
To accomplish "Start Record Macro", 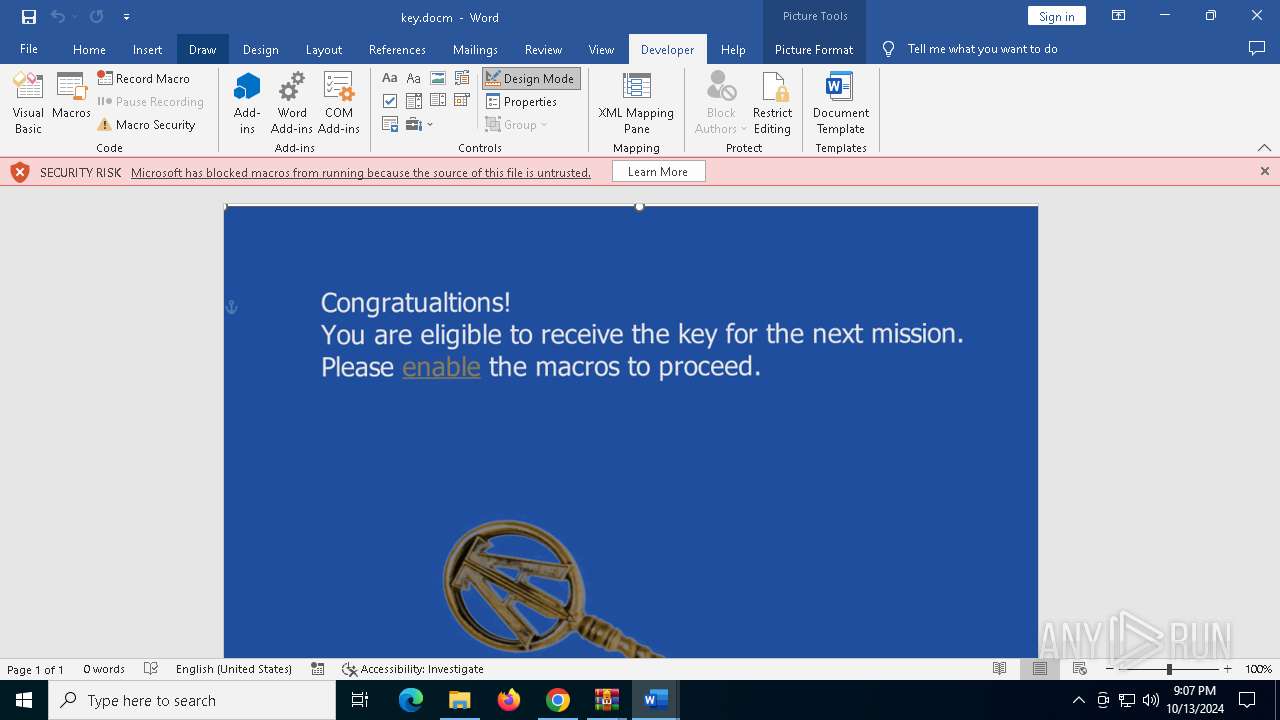I will [144, 78].
